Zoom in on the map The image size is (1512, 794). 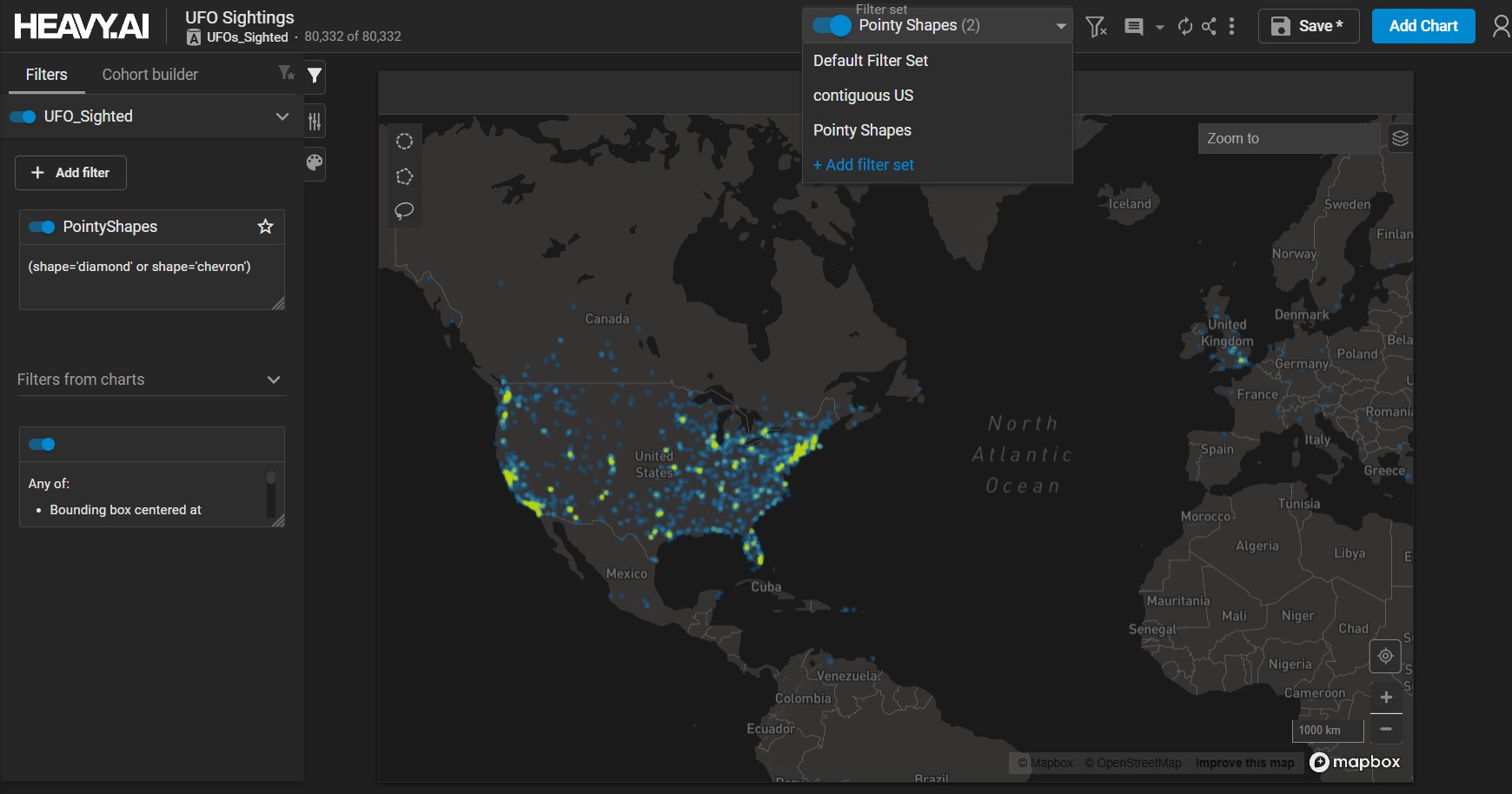pyautogui.click(x=1386, y=698)
